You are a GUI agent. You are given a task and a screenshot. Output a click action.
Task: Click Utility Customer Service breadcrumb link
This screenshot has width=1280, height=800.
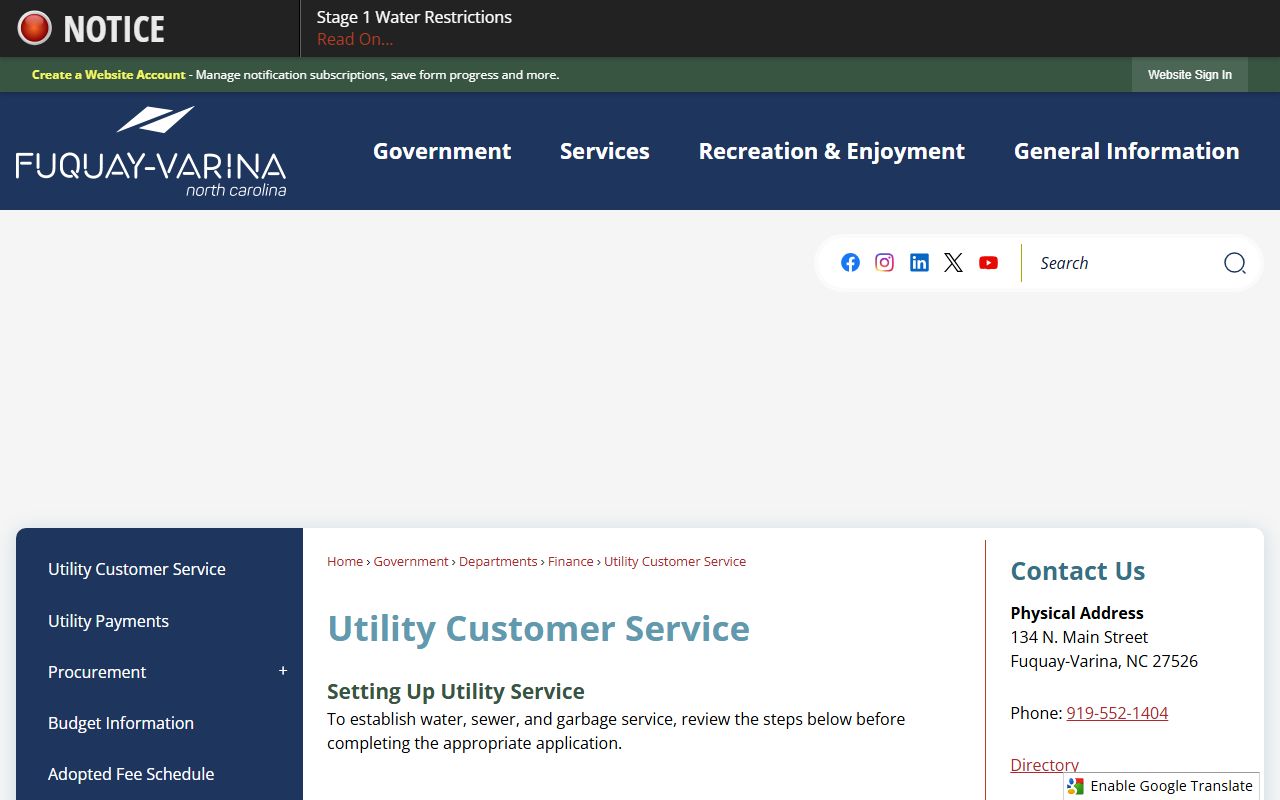click(675, 561)
